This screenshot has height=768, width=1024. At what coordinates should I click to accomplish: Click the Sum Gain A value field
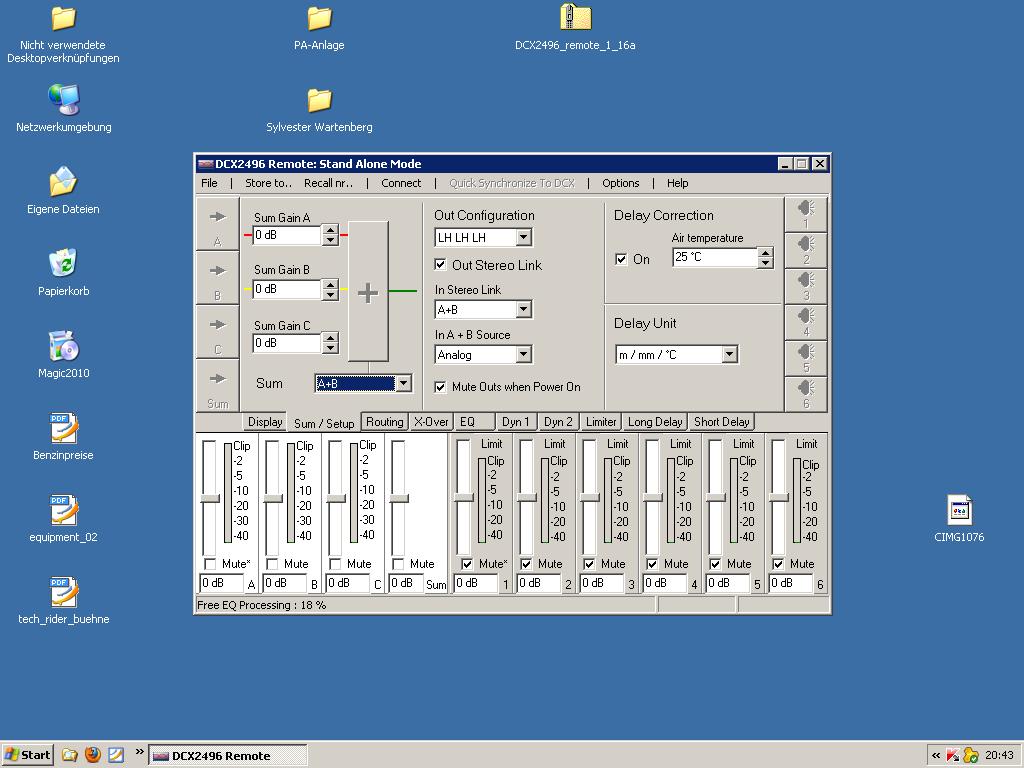(x=287, y=235)
